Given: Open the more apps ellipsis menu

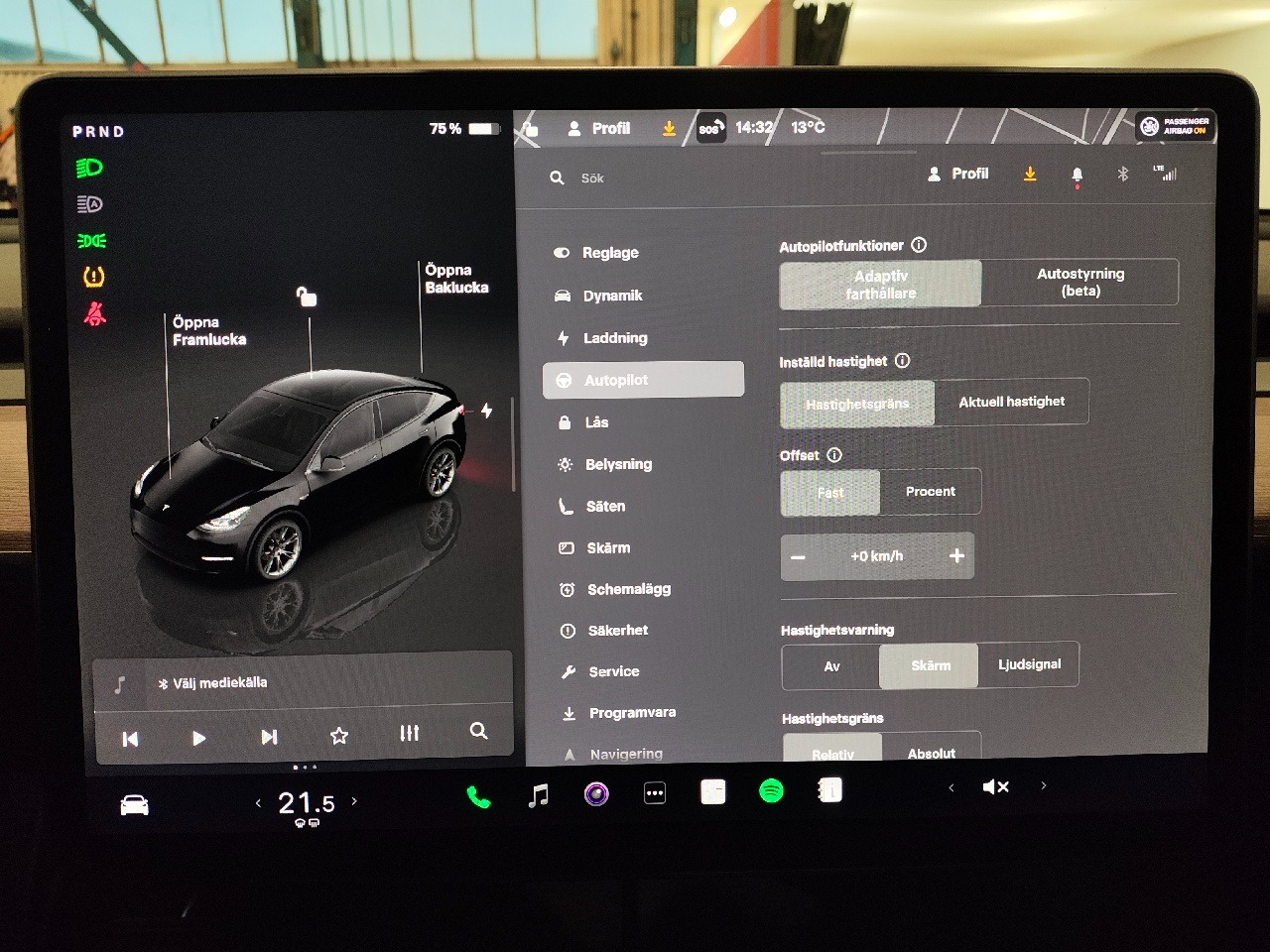Looking at the screenshot, I should (655, 793).
